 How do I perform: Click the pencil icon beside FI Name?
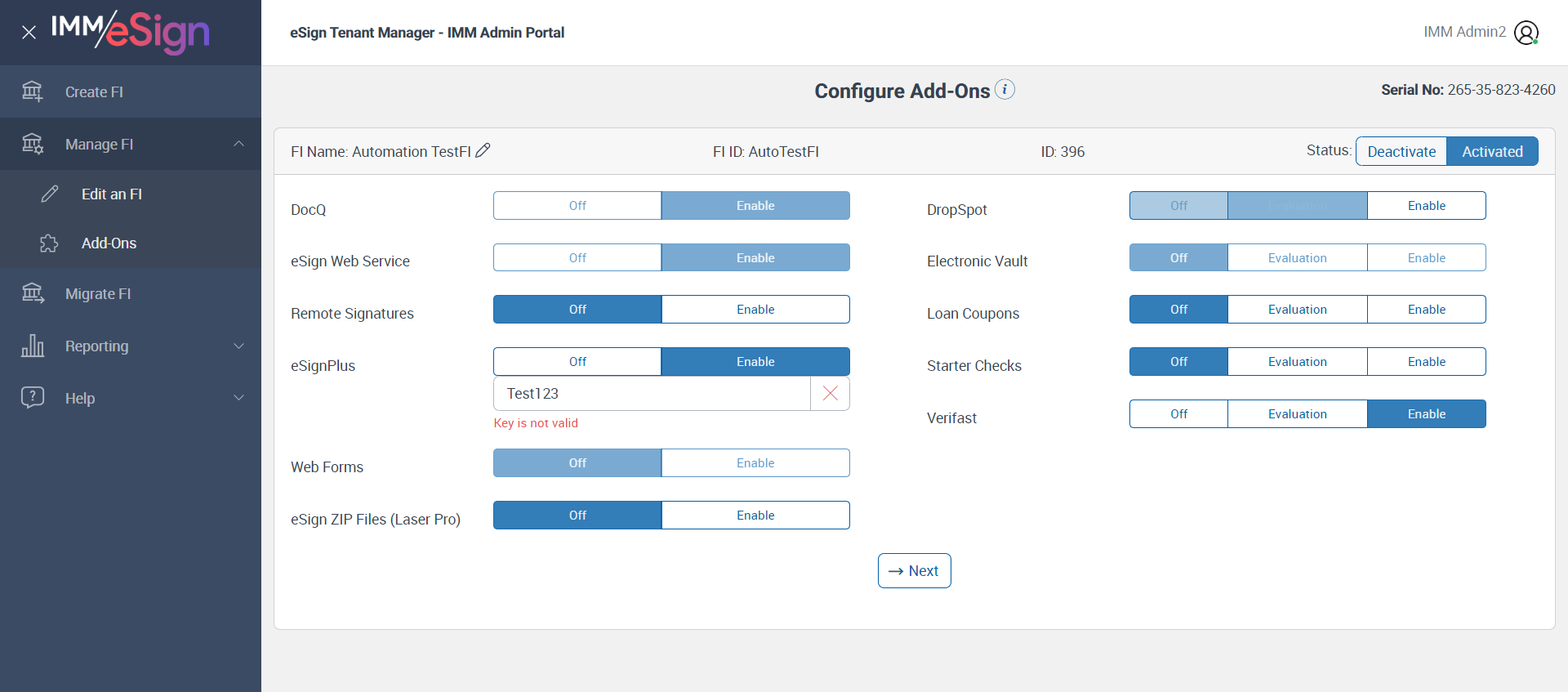coord(483,150)
